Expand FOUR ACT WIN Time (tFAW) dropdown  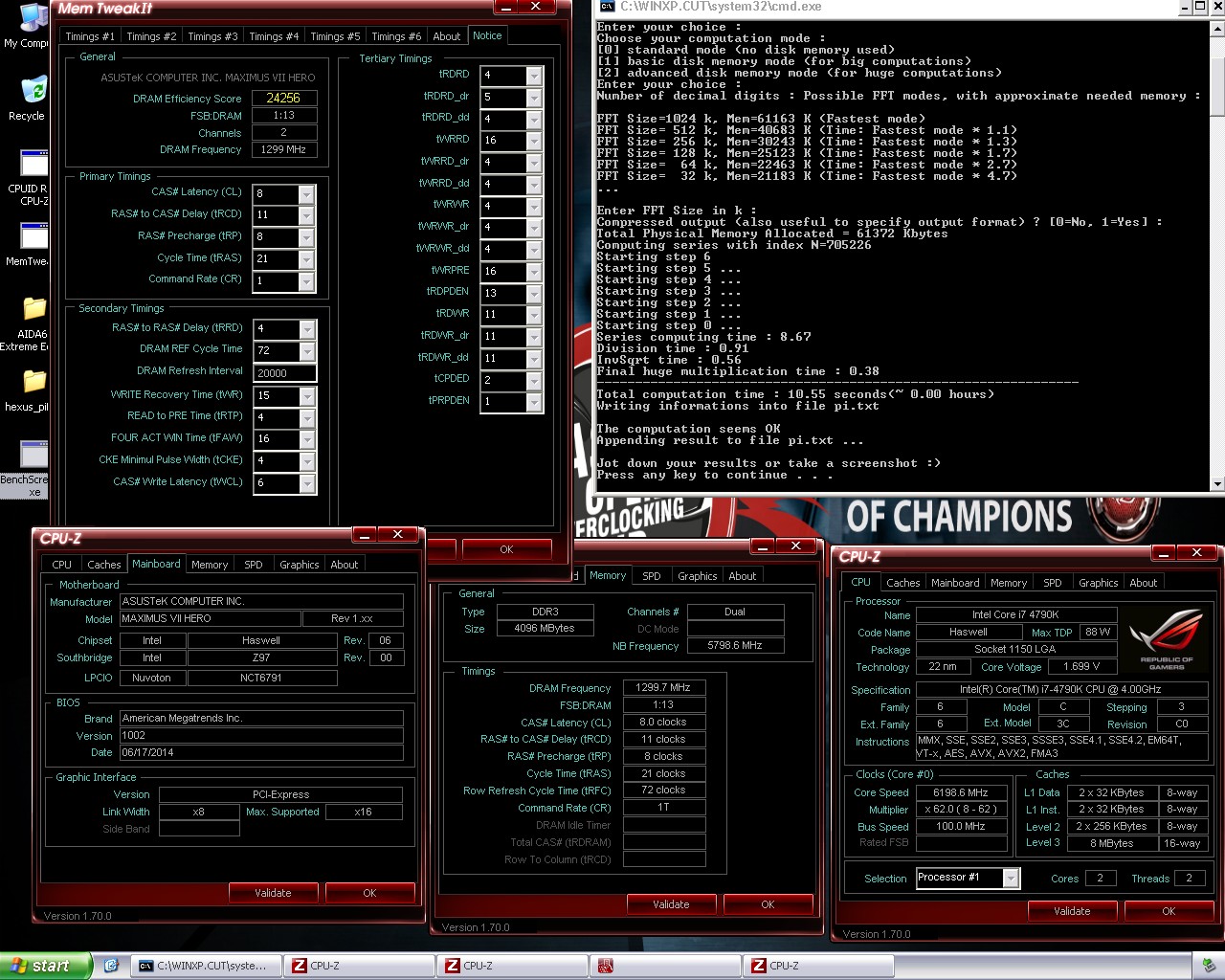click(306, 439)
